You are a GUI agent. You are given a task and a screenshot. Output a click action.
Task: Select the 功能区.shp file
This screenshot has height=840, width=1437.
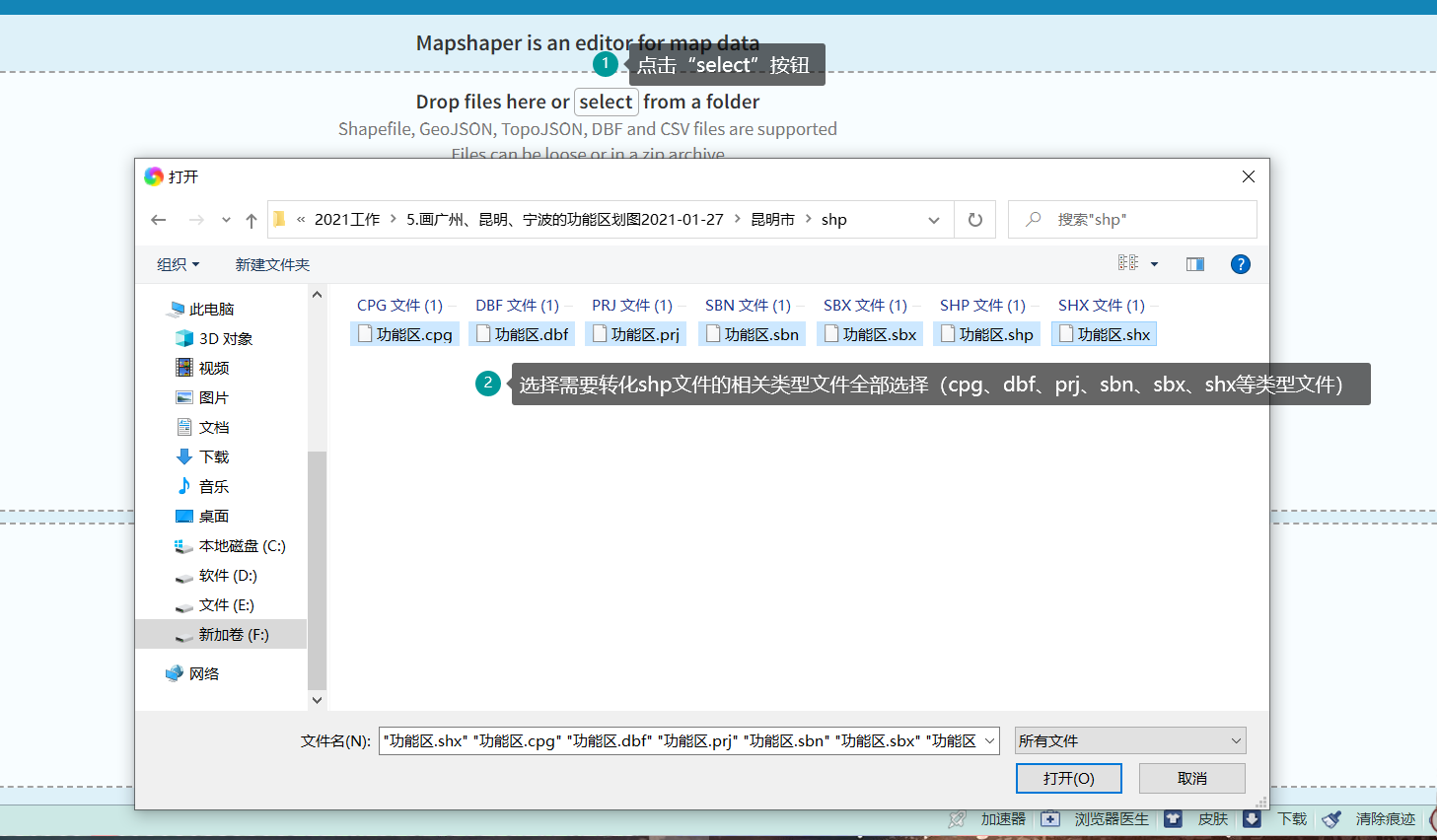[986, 334]
